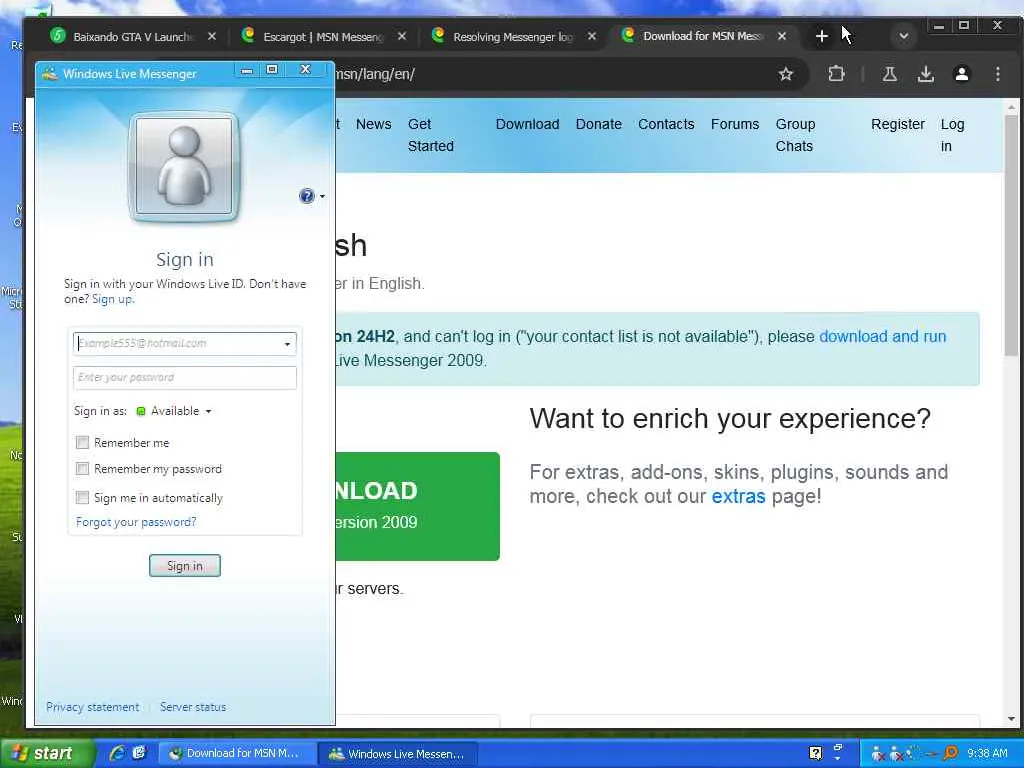Click the orange magnifier tray icon
The height and width of the screenshot is (768, 1024).
[x=951, y=753]
